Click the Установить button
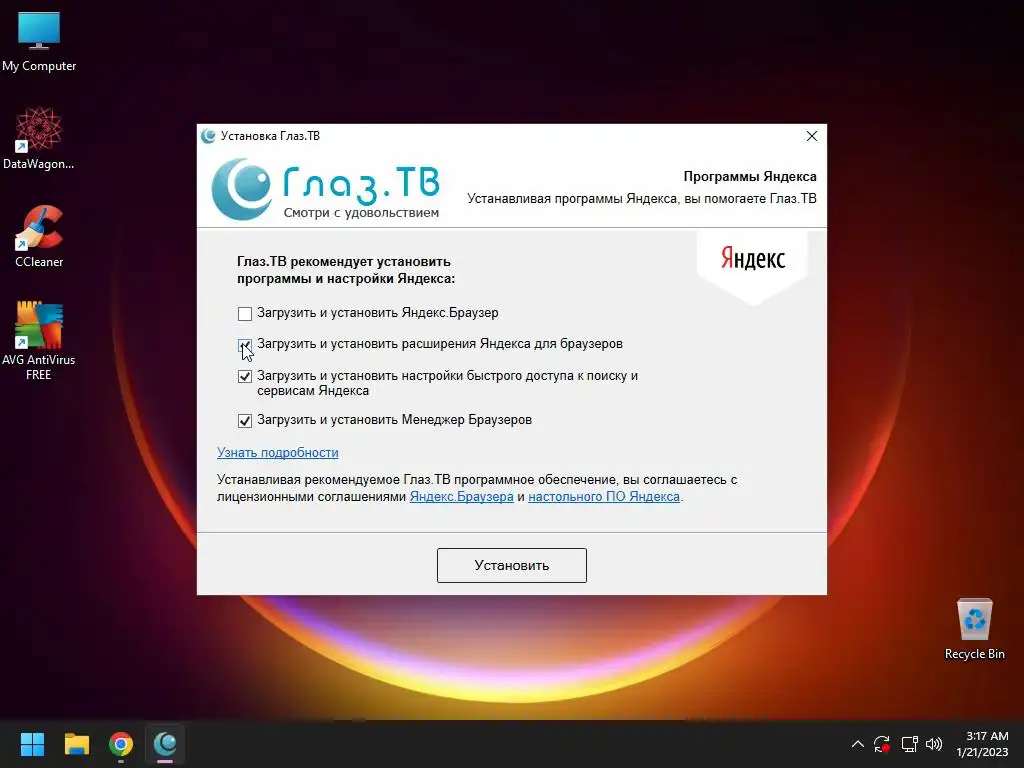 pyautogui.click(x=511, y=566)
